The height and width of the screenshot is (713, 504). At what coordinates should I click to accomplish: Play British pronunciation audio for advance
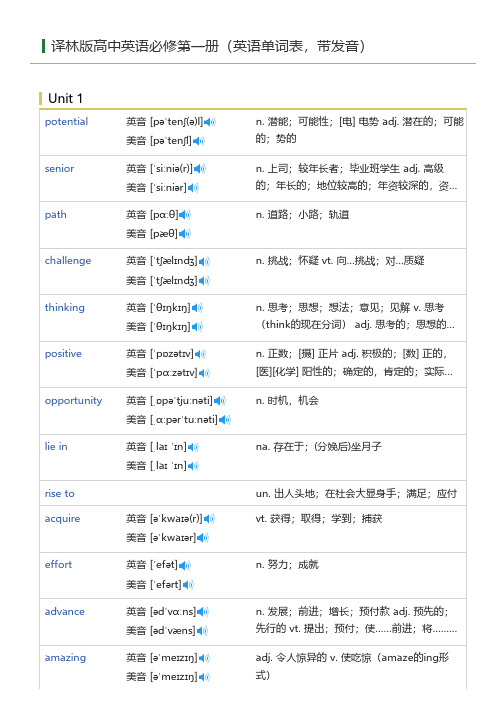tap(203, 612)
